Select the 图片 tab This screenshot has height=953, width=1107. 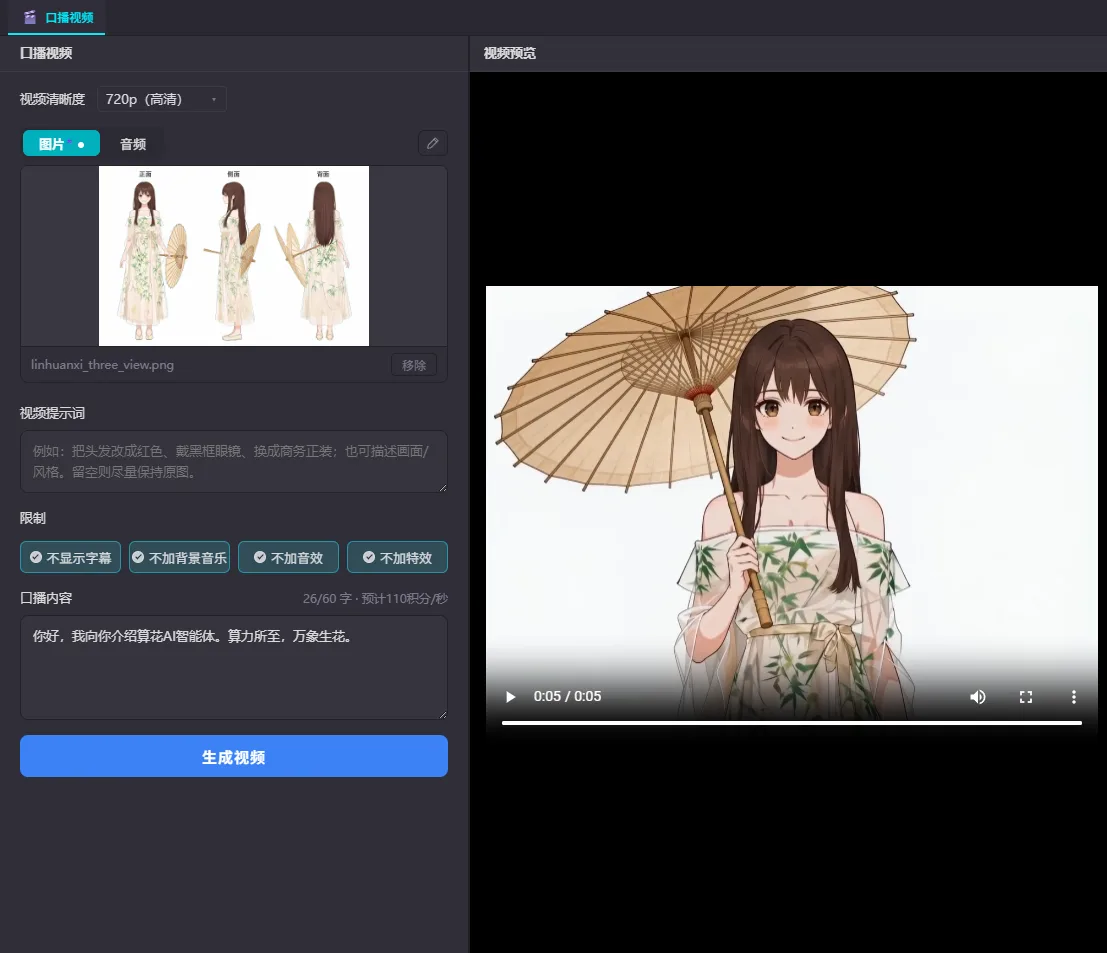coord(61,143)
